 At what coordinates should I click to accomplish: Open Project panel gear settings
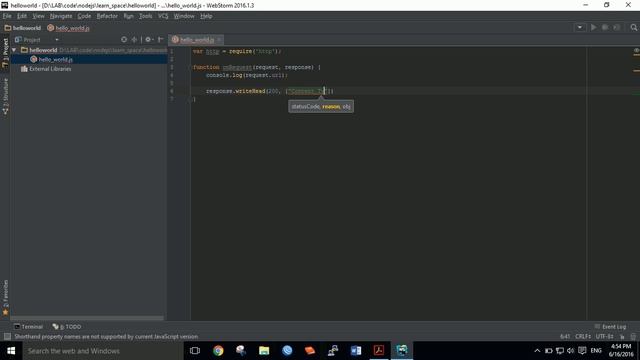pos(149,40)
